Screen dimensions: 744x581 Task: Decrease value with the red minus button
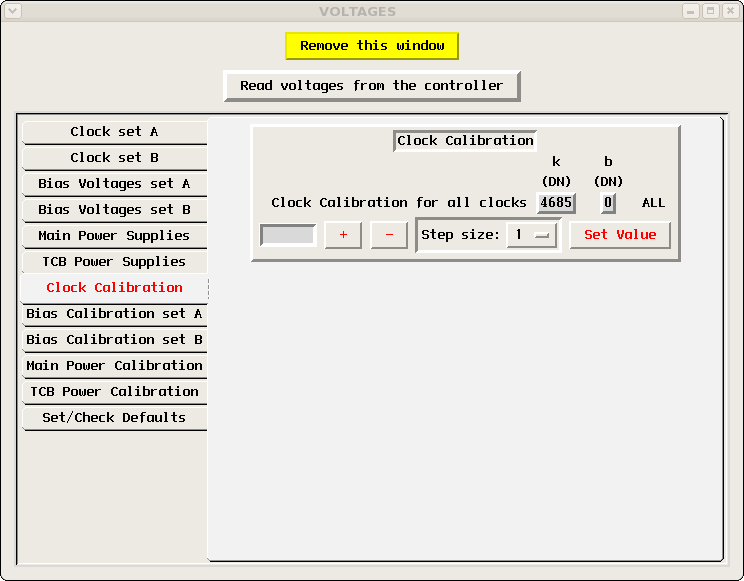click(389, 235)
